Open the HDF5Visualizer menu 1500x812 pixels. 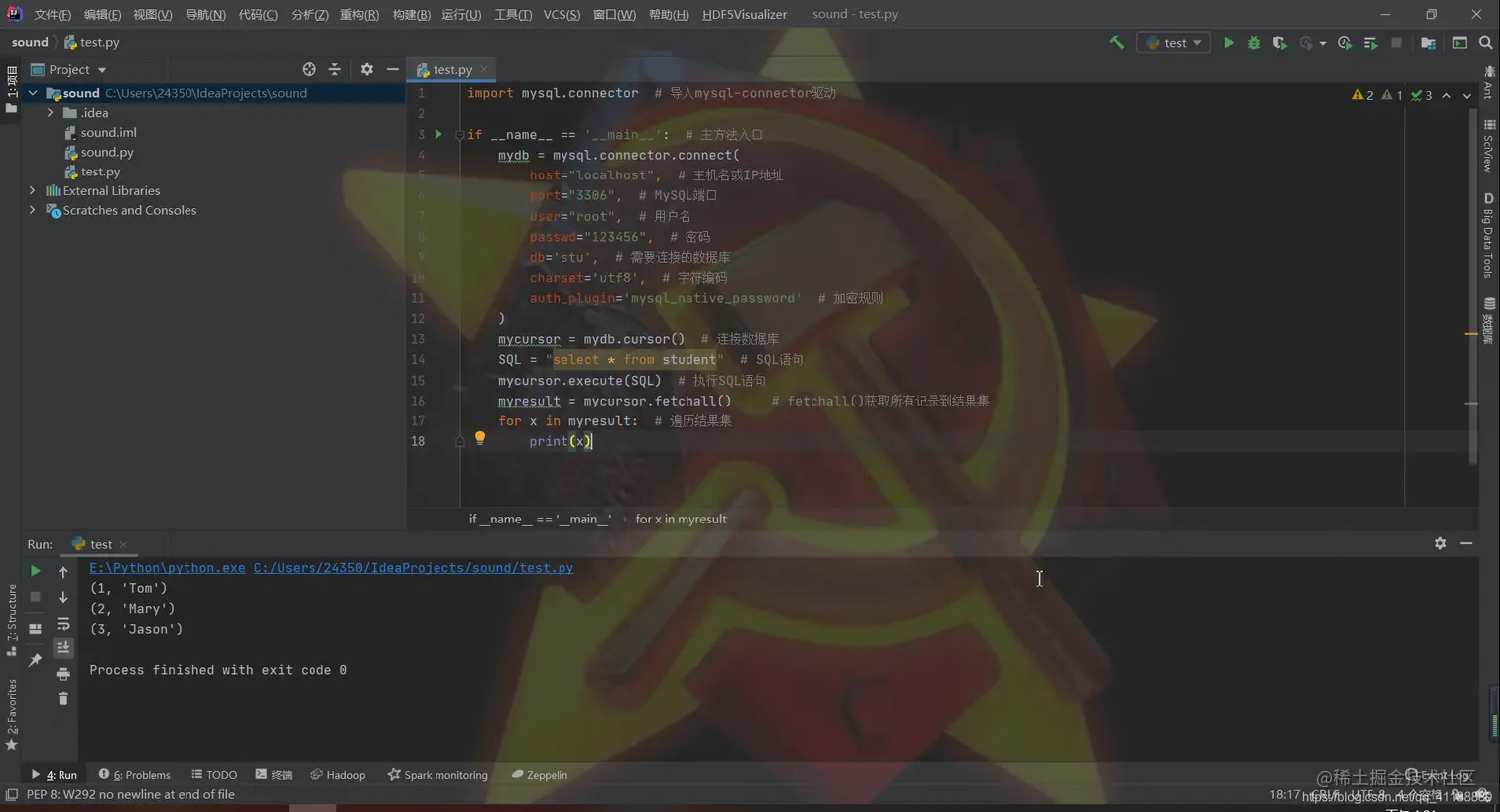coord(744,15)
